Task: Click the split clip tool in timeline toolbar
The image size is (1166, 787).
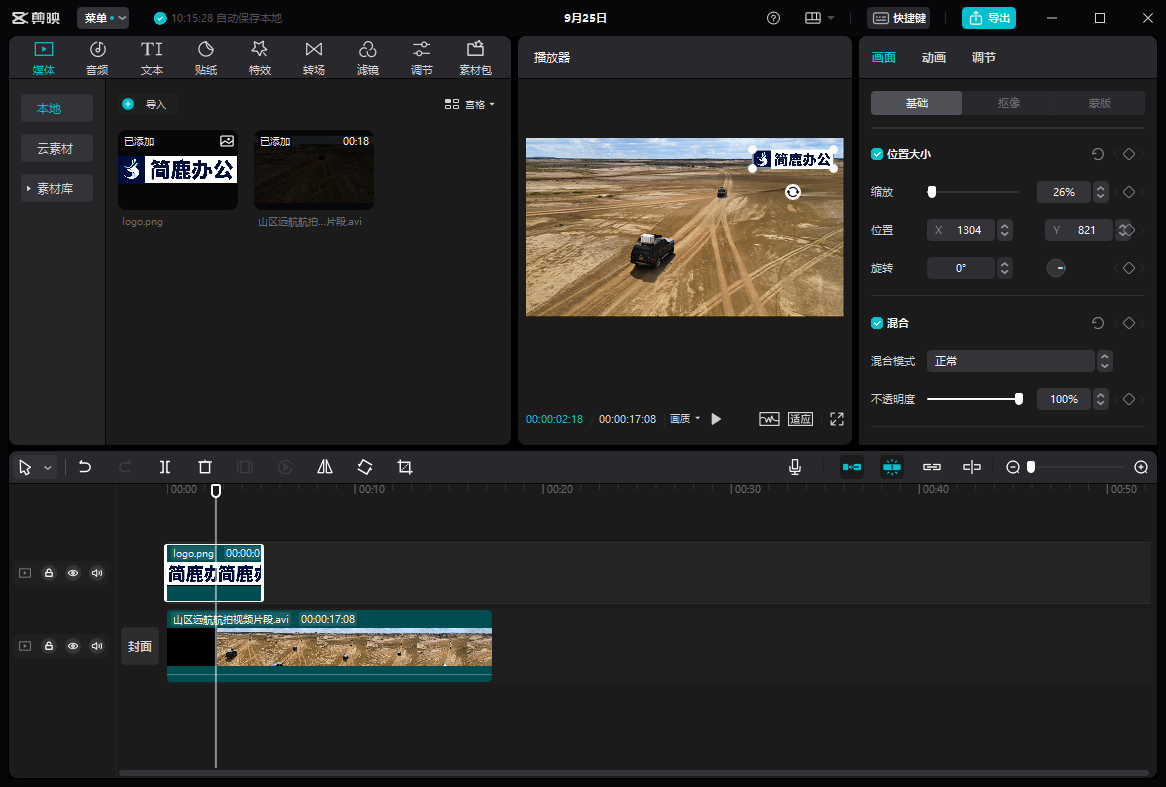Action: pos(165,467)
